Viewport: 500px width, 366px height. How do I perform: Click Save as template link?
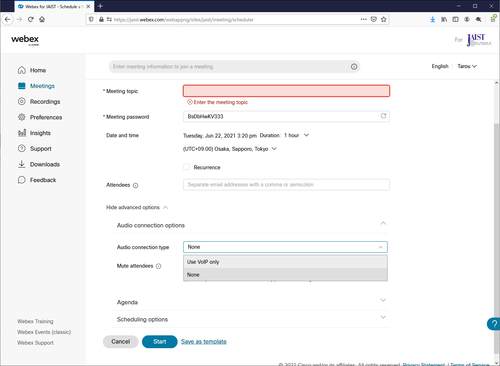coord(204,341)
